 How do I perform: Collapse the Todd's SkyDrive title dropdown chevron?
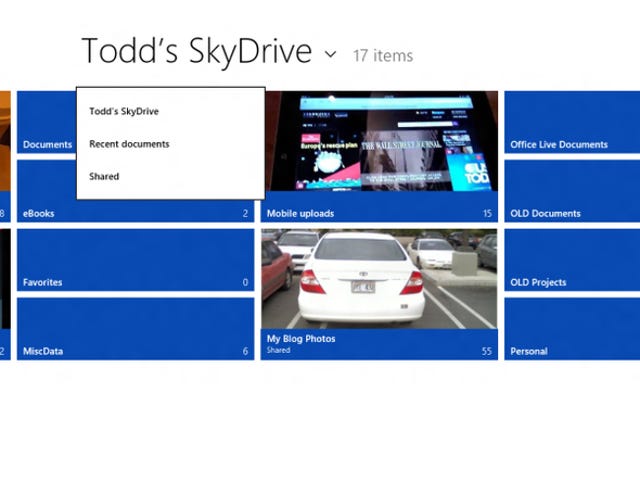[x=331, y=54]
